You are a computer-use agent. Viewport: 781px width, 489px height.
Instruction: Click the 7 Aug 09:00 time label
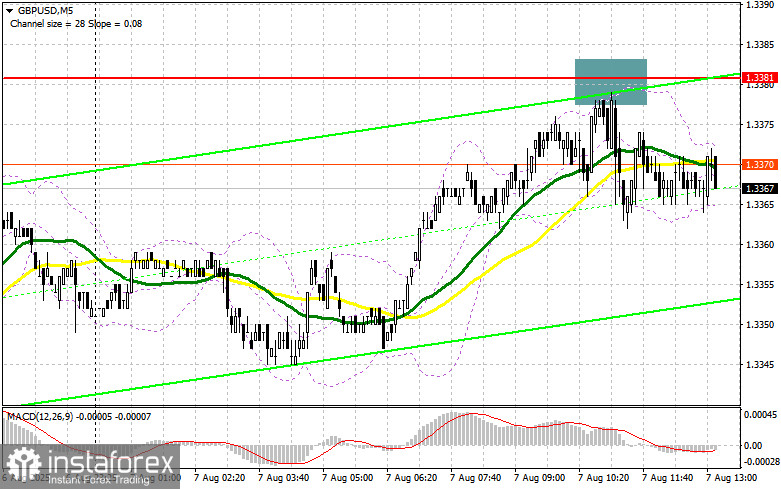(x=539, y=478)
